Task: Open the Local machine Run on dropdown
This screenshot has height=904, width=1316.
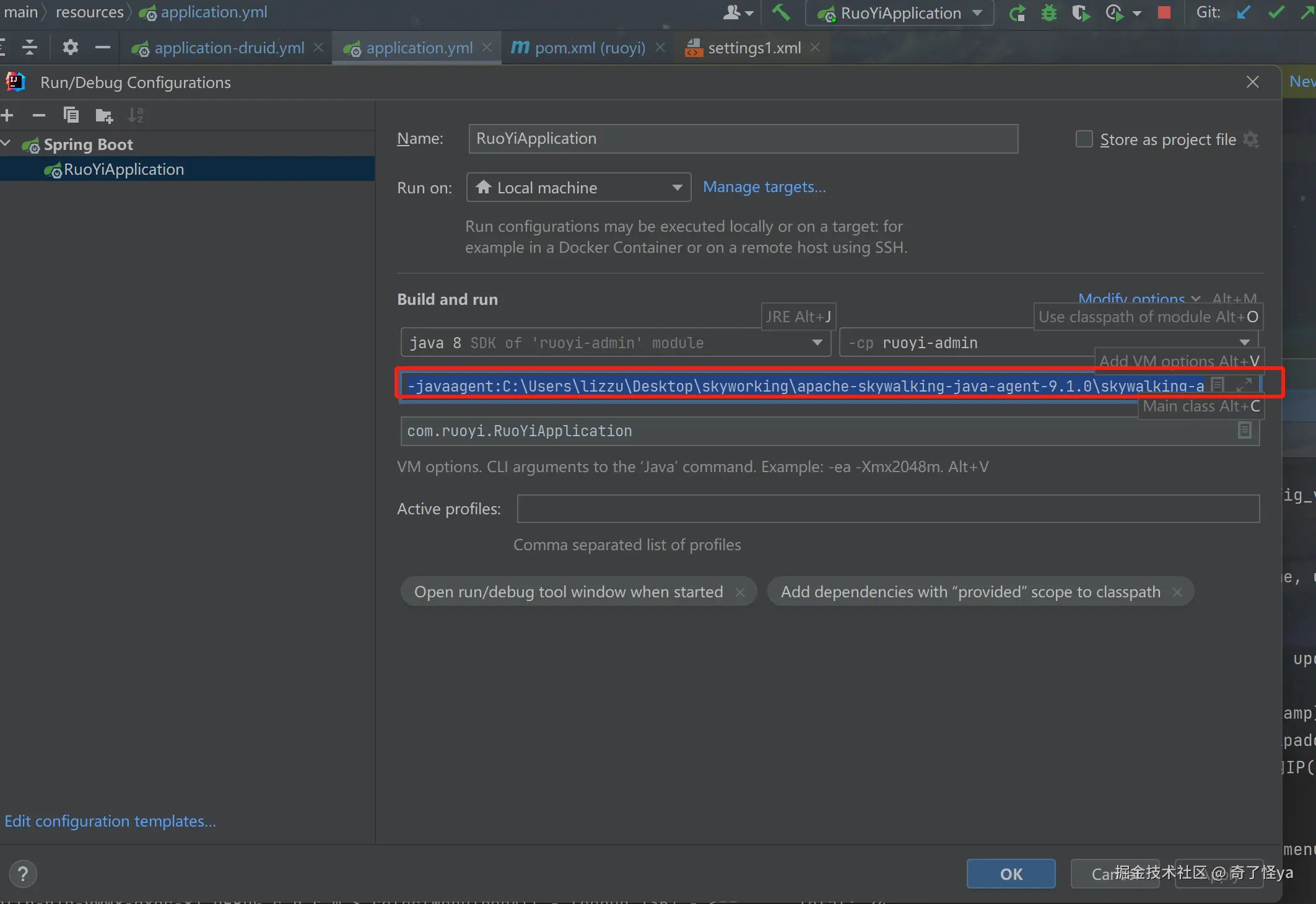Action: tap(578, 188)
